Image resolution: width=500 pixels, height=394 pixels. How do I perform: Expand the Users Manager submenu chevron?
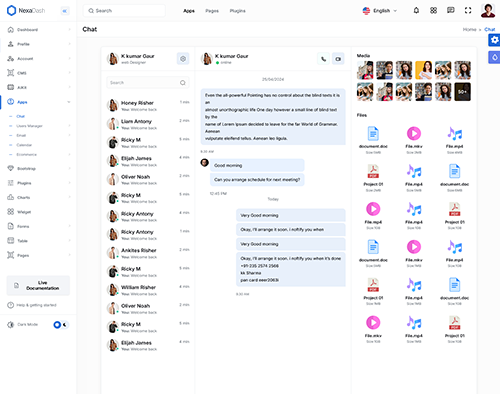point(69,126)
